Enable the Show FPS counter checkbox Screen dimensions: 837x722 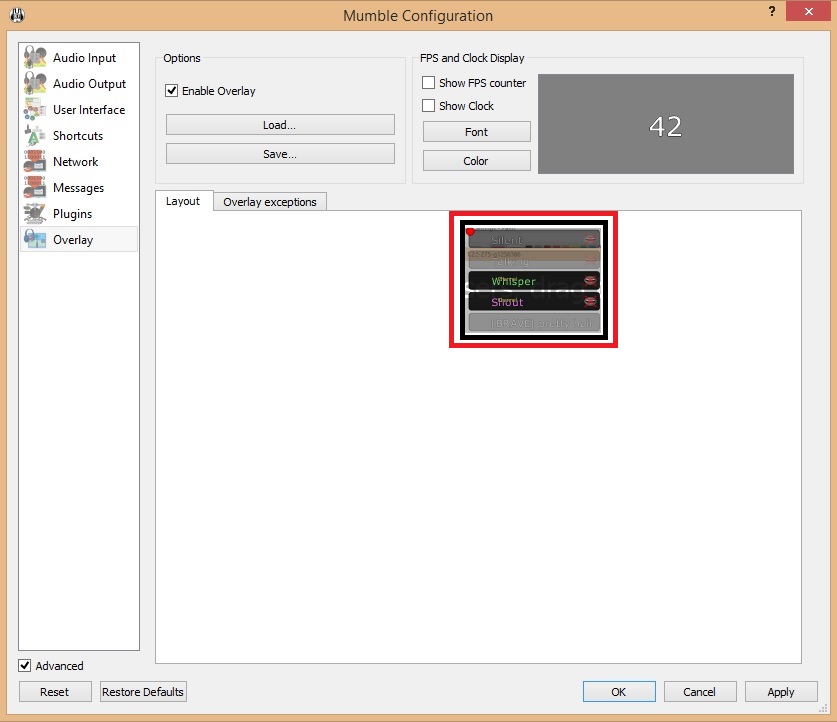(x=428, y=83)
